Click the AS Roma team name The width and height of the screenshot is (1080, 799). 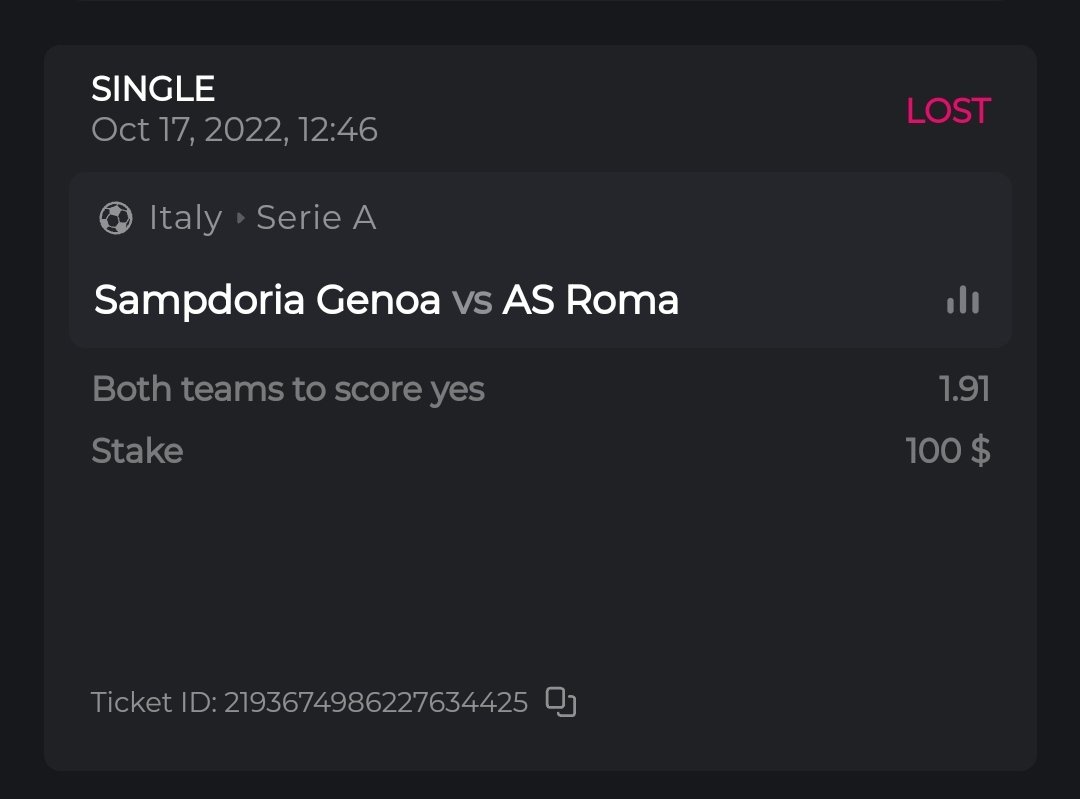[590, 300]
